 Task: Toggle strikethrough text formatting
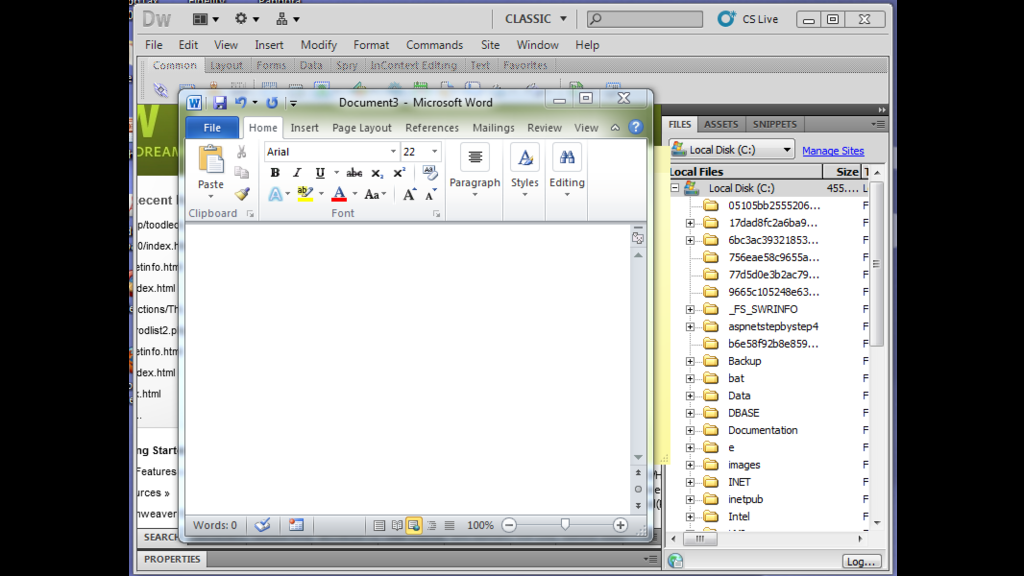coord(354,173)
